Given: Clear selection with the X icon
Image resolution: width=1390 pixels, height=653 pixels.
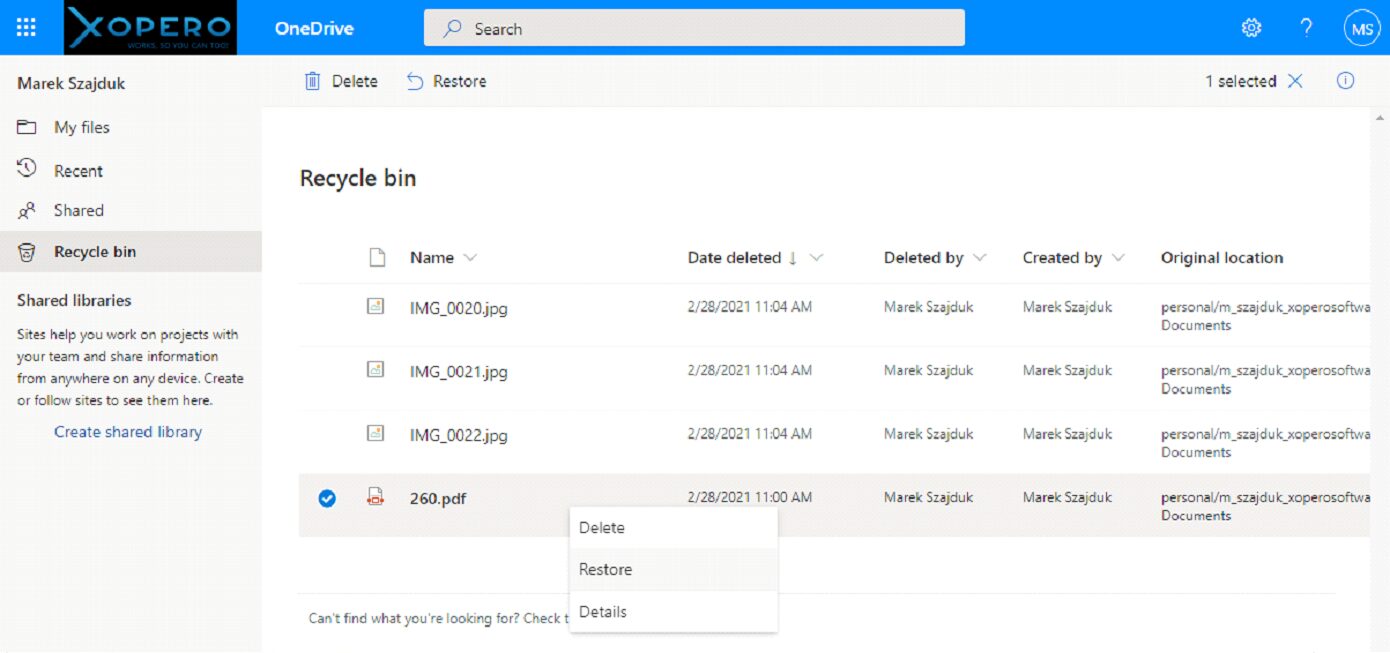Looking at the screenshot, I should pyautogui.click(x=1295, y=81).
